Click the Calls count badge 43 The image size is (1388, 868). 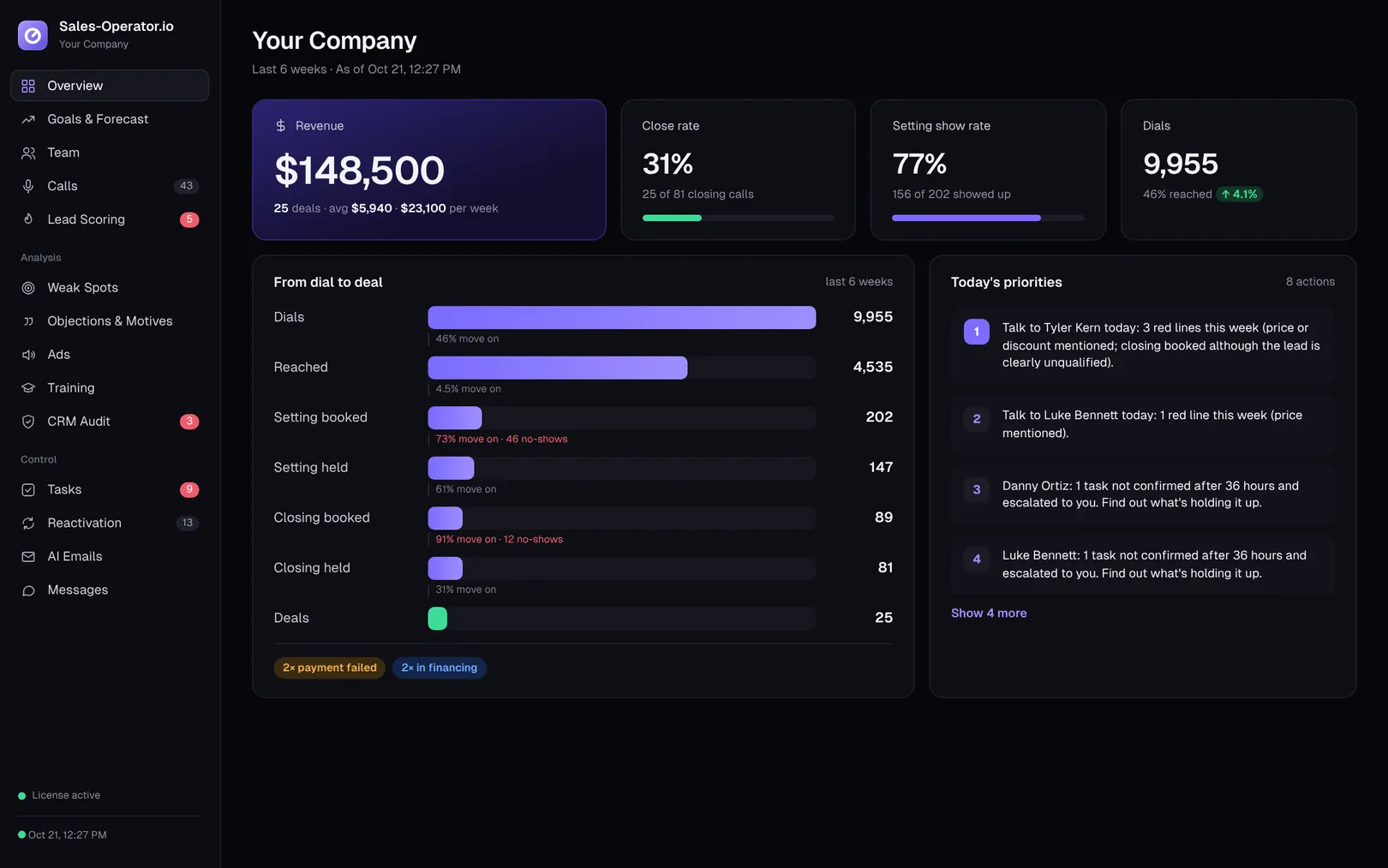point(187,186)
